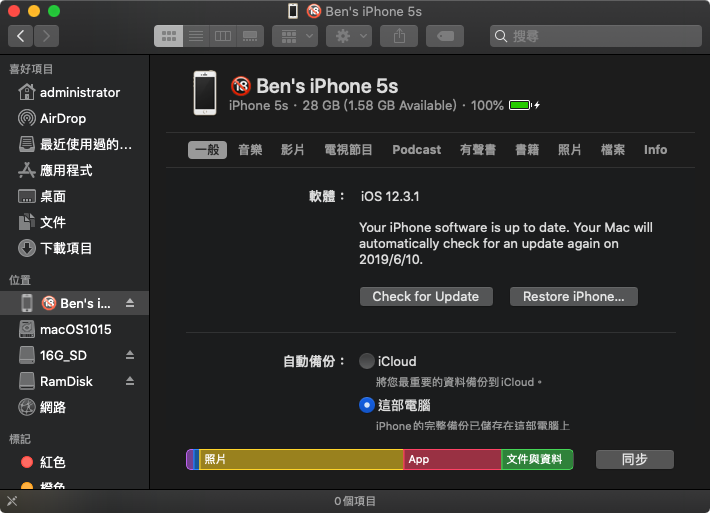Open macOS1015 disk in sidebar
This screenshot has height=513, width=710.
(x=75, y=329)
